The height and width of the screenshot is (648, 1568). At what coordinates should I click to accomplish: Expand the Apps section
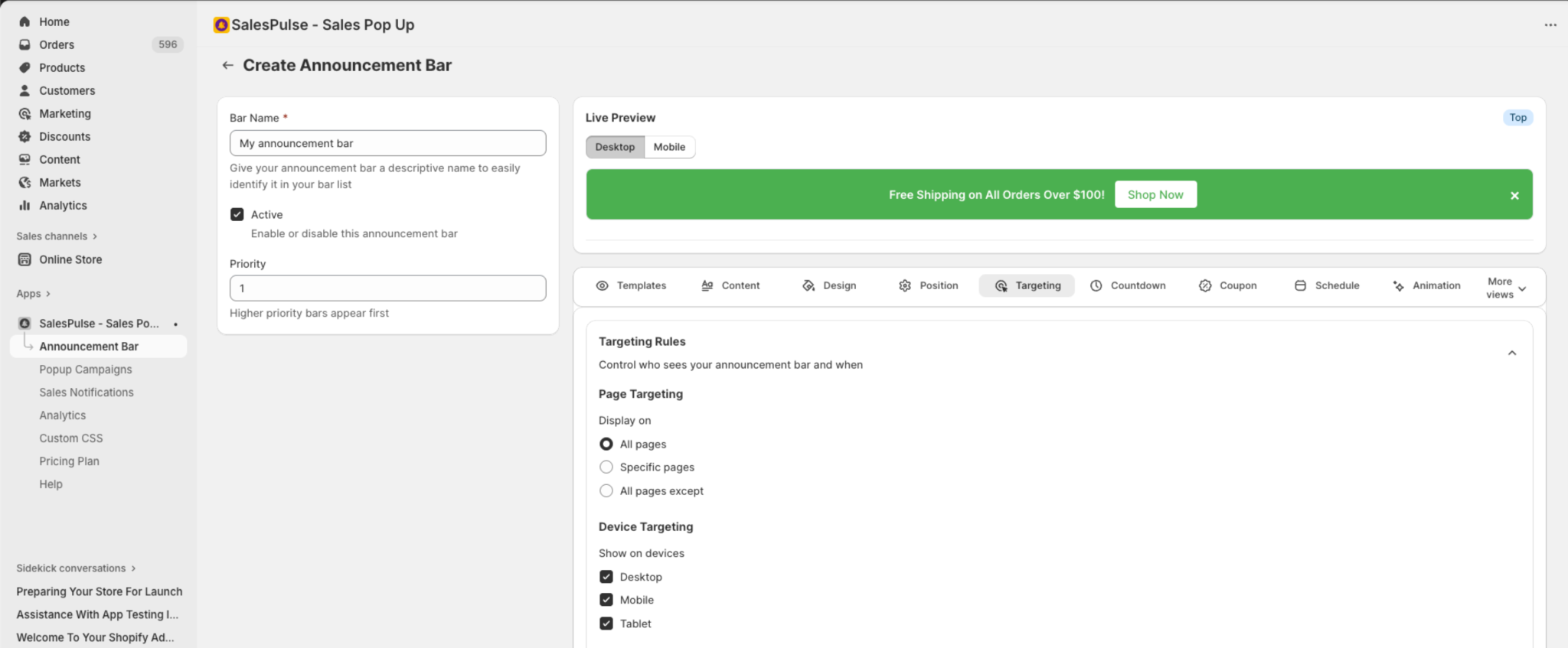pos(33,294)
